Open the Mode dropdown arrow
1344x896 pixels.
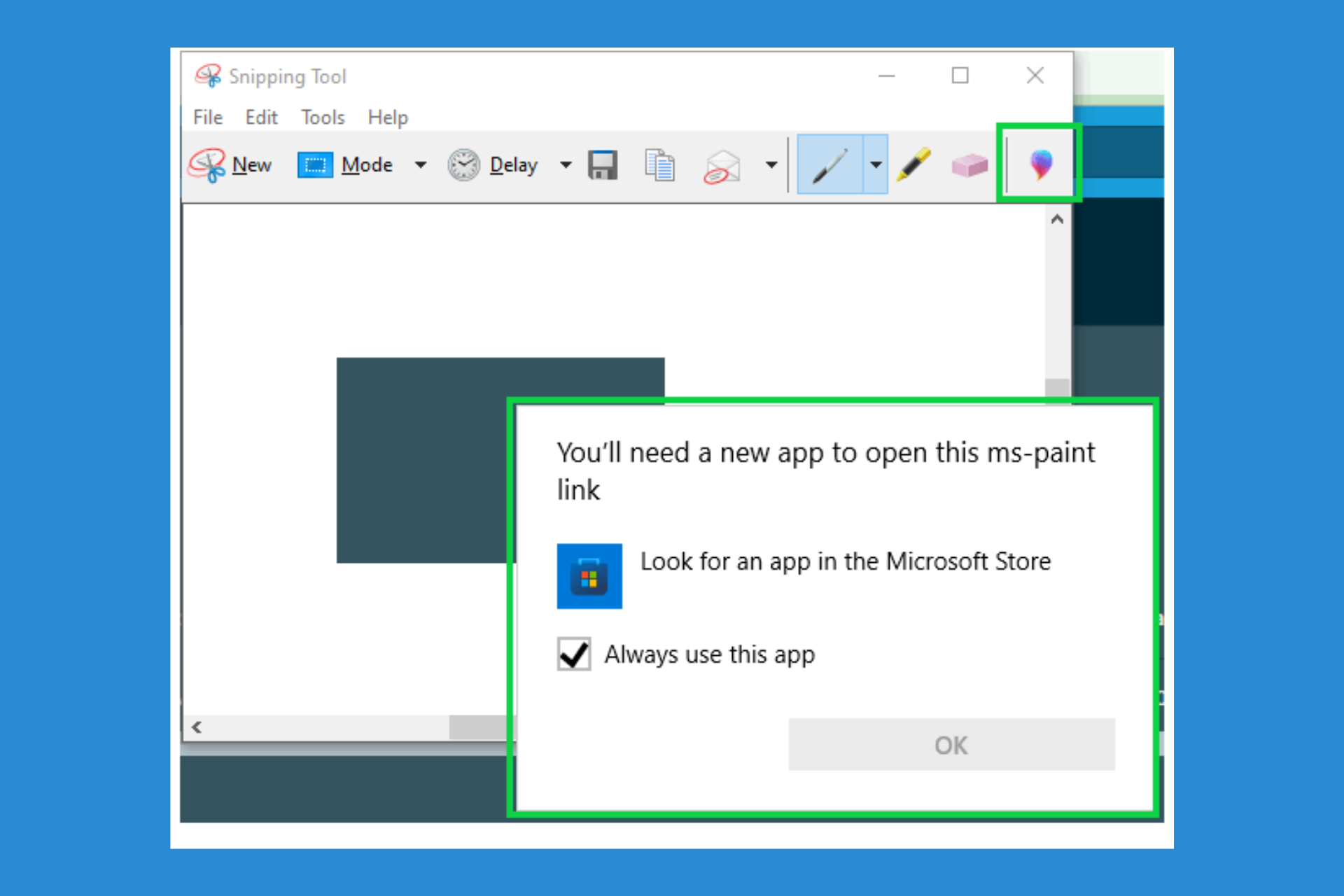[420, 165]
